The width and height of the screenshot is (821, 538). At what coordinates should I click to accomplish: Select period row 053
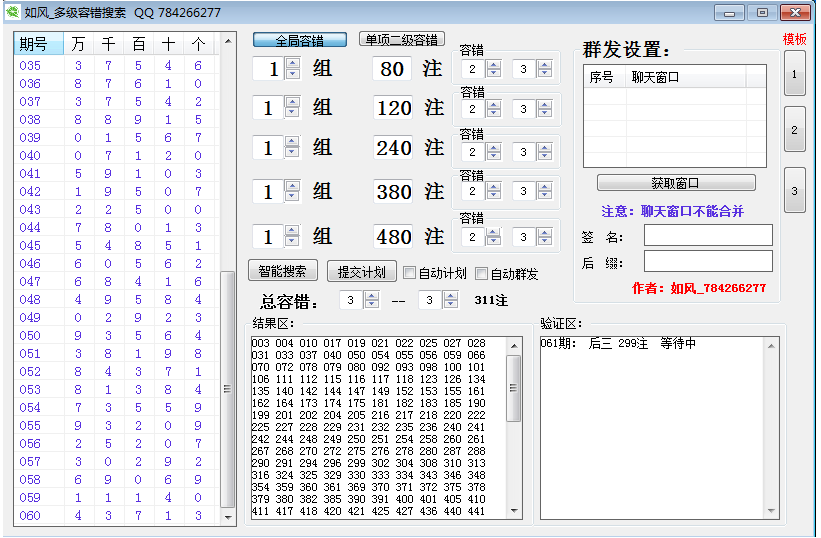pyautogui.click(x=117, y=389)
